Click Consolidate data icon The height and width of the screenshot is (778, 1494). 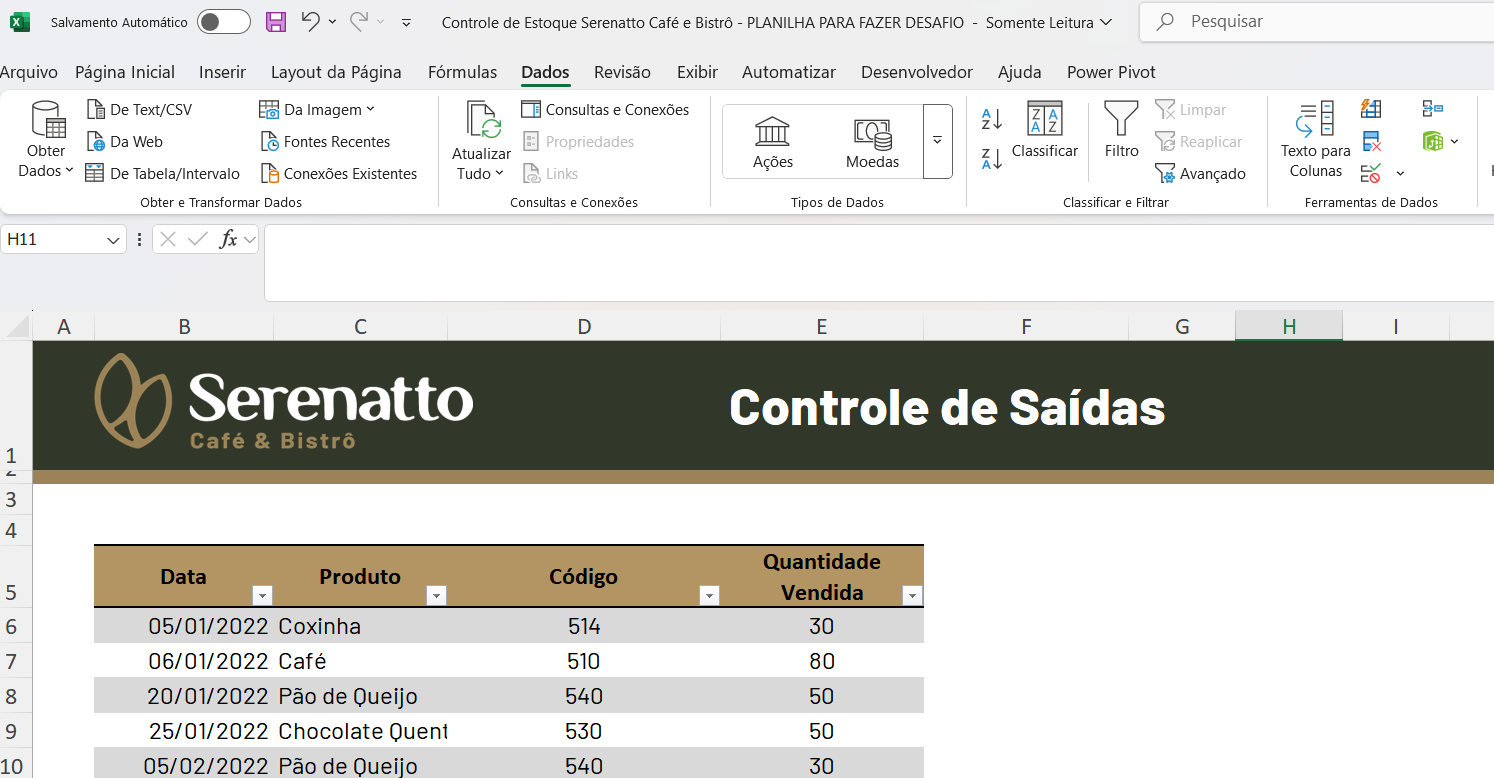click(1432, 108)
